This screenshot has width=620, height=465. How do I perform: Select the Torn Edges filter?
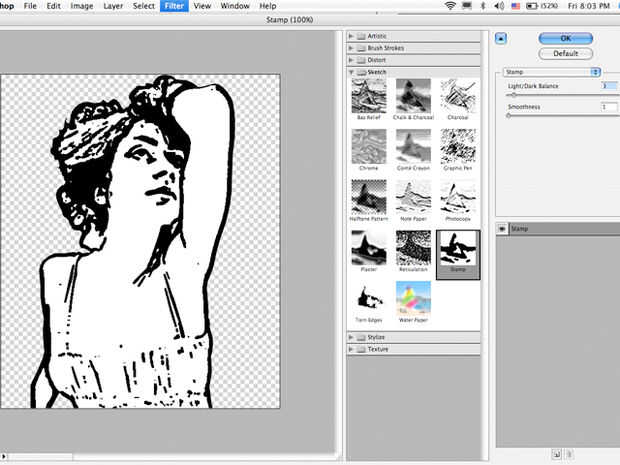tap(369, 298)
